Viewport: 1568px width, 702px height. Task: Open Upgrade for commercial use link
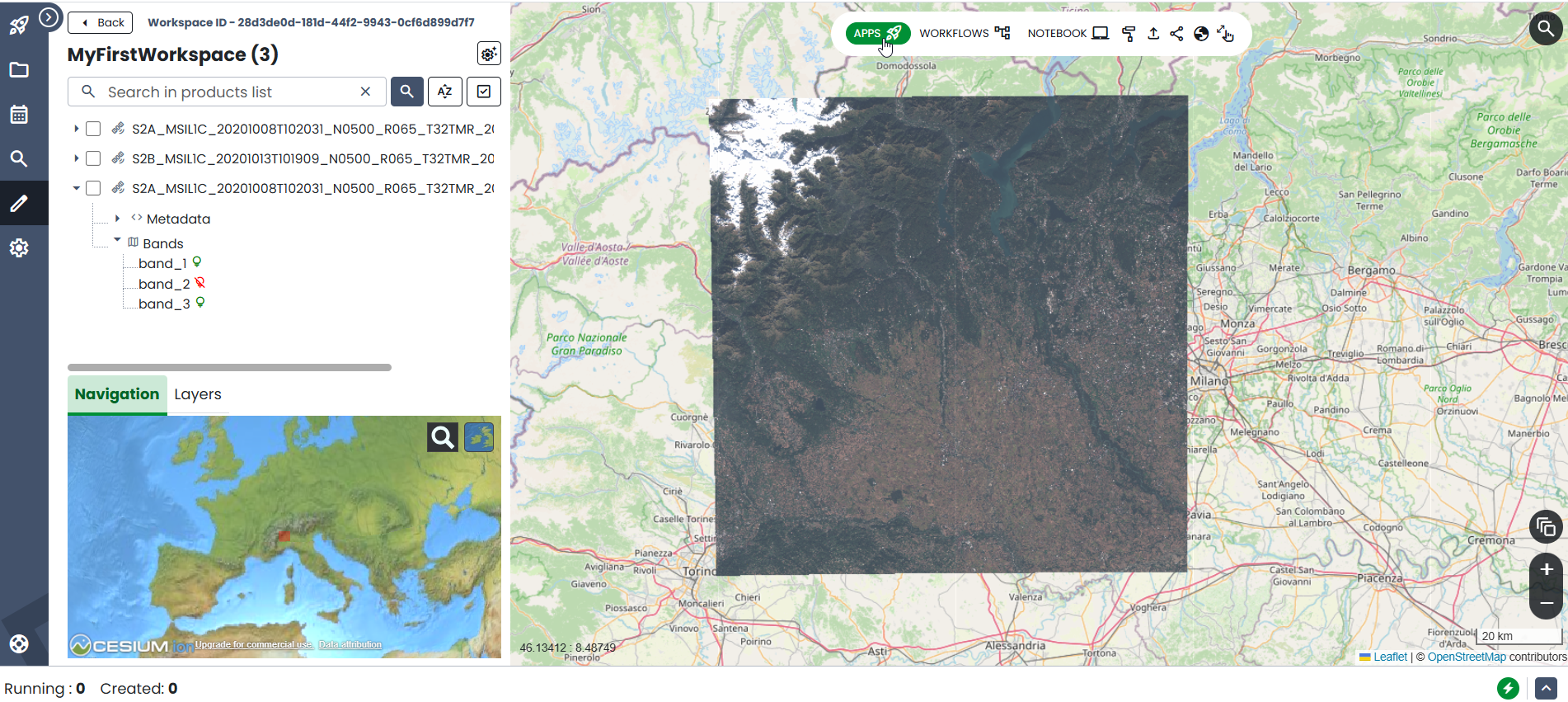coord(254,645)
